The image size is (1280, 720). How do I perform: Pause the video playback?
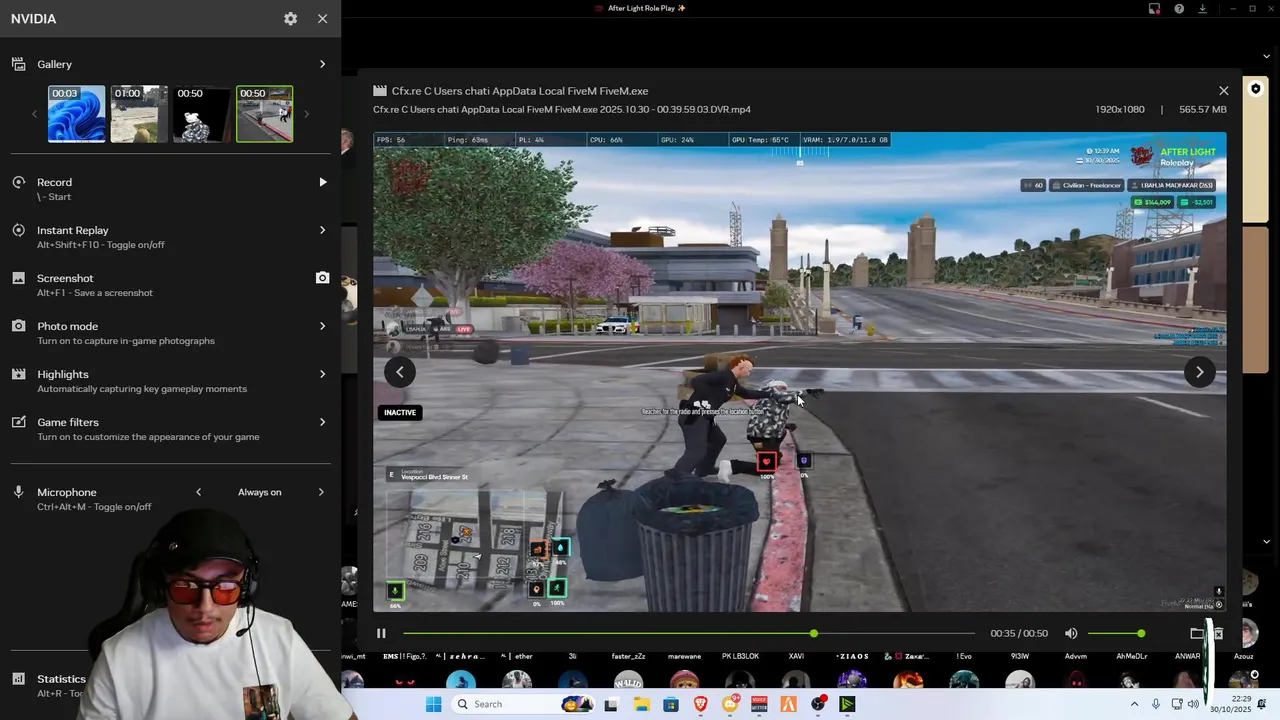[x=381, y=633]
